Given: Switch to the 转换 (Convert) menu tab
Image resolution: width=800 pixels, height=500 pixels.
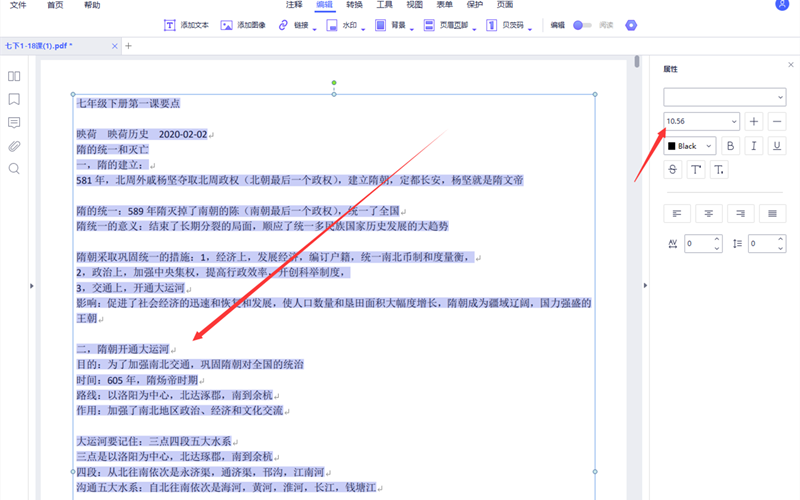Looking at the screenshot, I should point(354,6).
